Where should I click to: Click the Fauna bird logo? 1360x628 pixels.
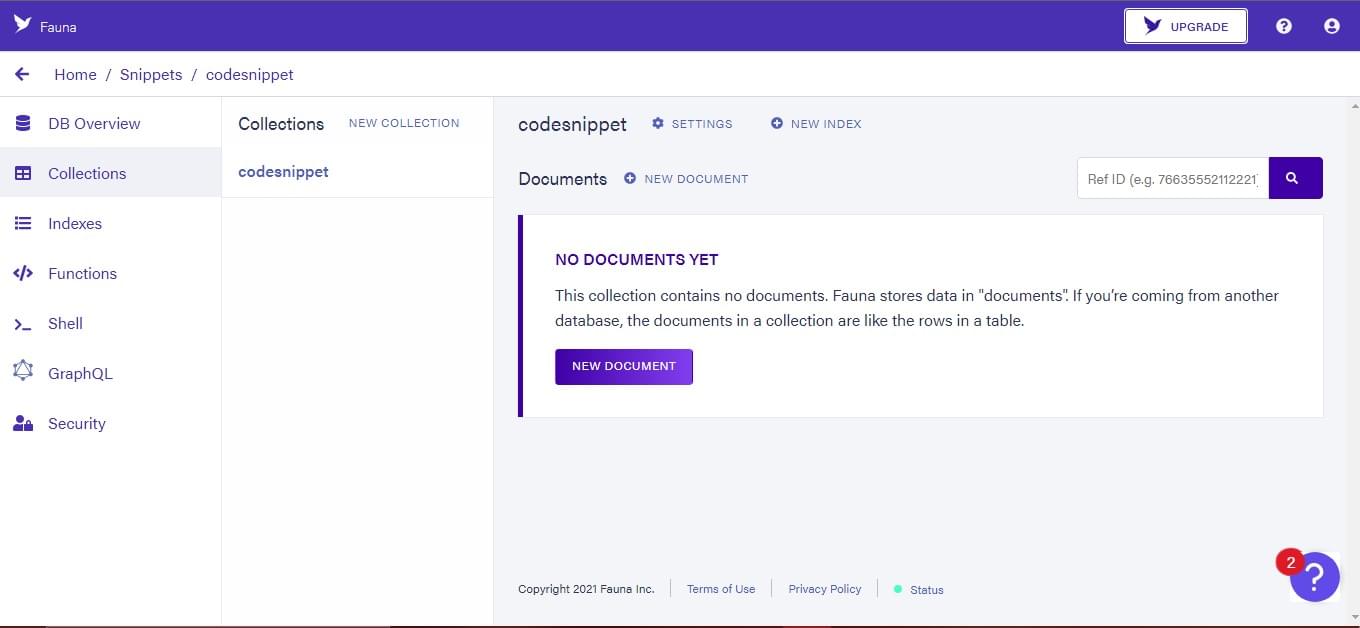coord(22,24)
